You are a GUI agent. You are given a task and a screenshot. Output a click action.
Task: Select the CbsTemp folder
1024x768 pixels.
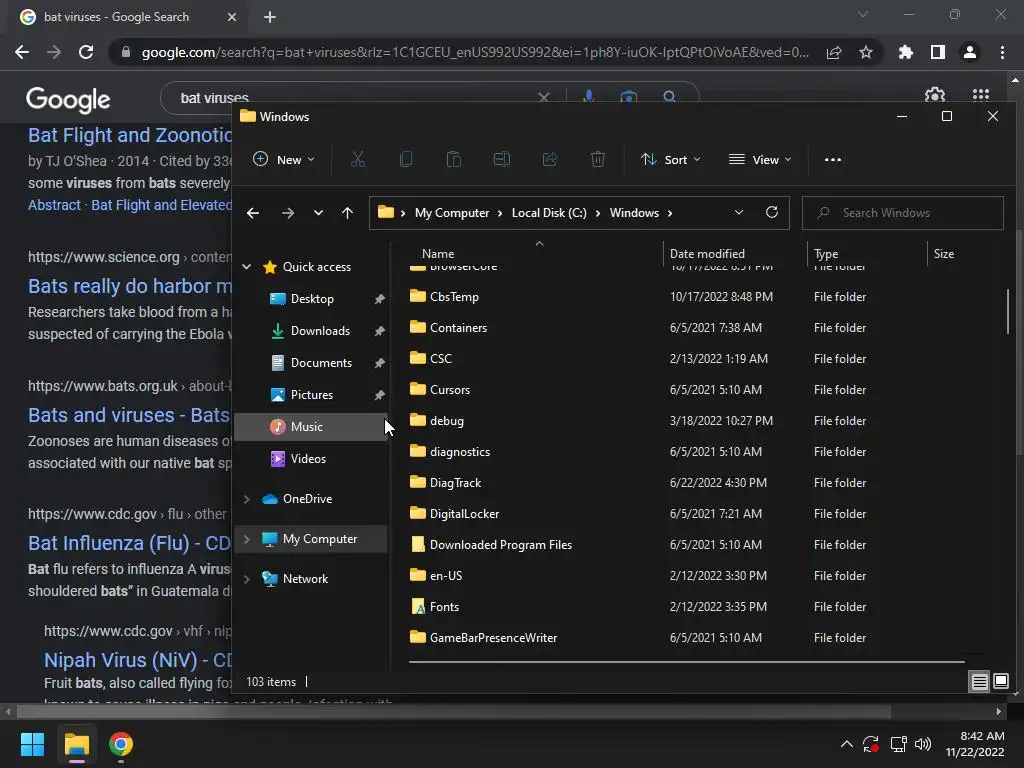[x=454, y=296]
